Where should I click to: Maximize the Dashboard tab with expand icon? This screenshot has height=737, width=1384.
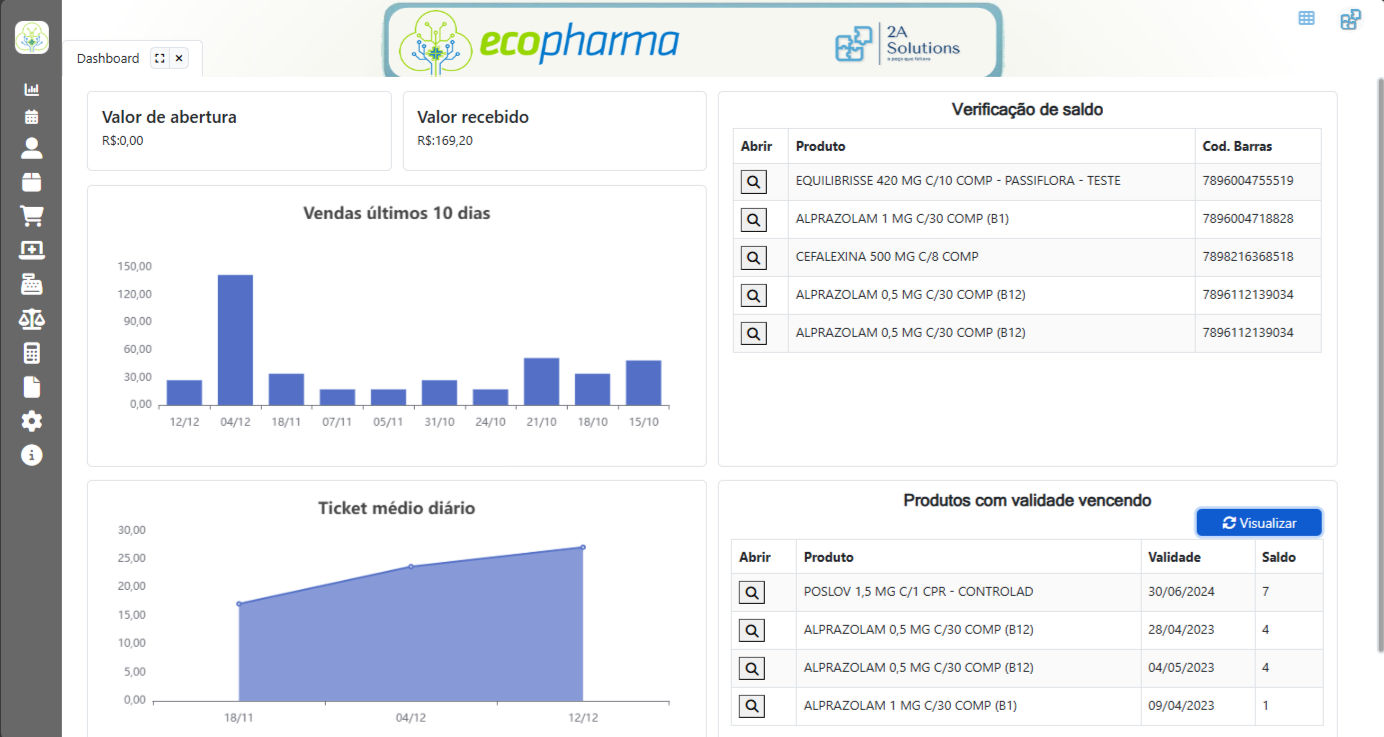coord(159,58)
